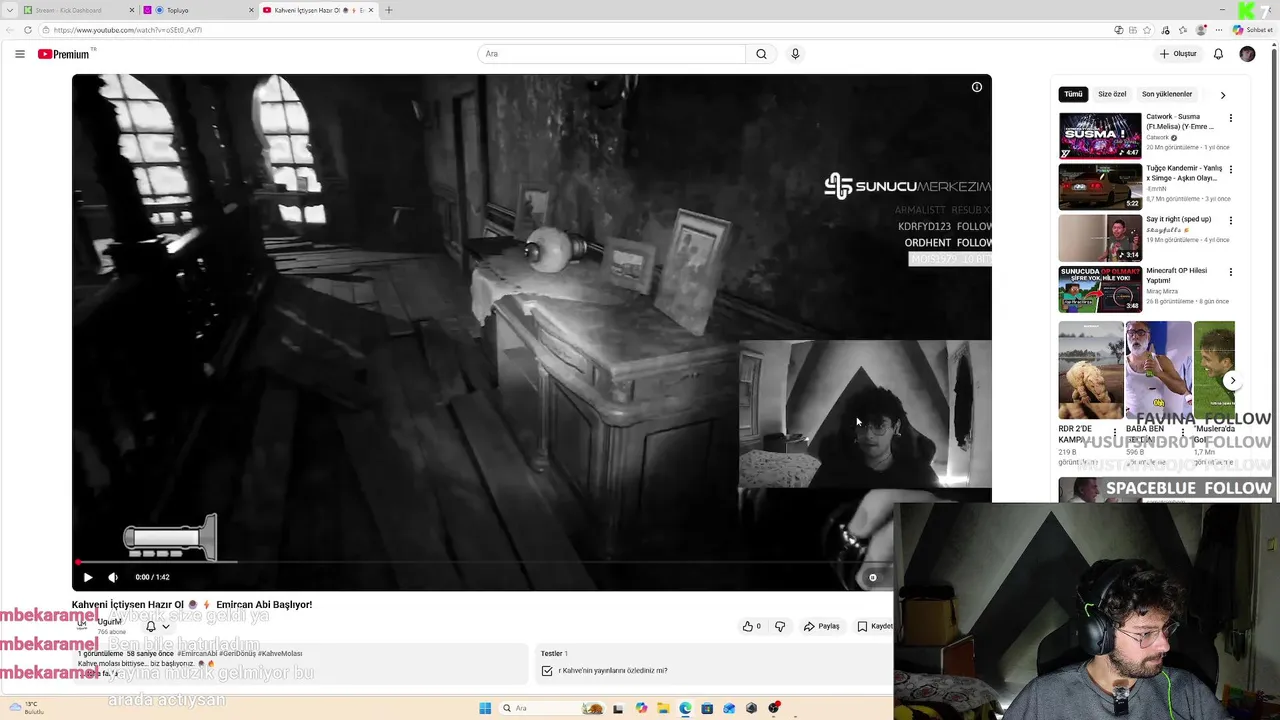Like the video with thumbs up
Viewport: 1280px width, 720px height.
point(751,626)
